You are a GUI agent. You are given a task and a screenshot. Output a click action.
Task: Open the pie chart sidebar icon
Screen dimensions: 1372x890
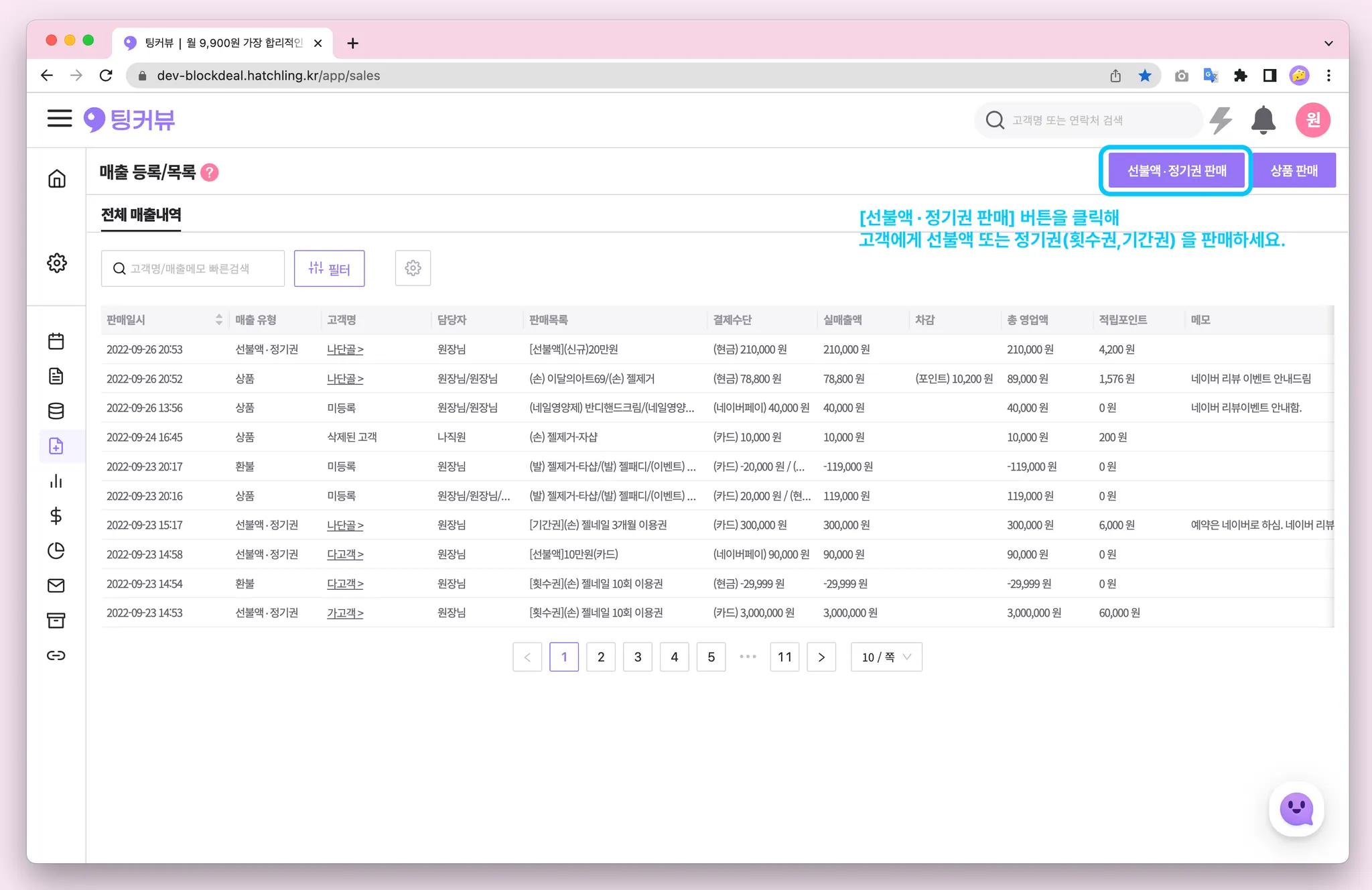pos(56,551)
